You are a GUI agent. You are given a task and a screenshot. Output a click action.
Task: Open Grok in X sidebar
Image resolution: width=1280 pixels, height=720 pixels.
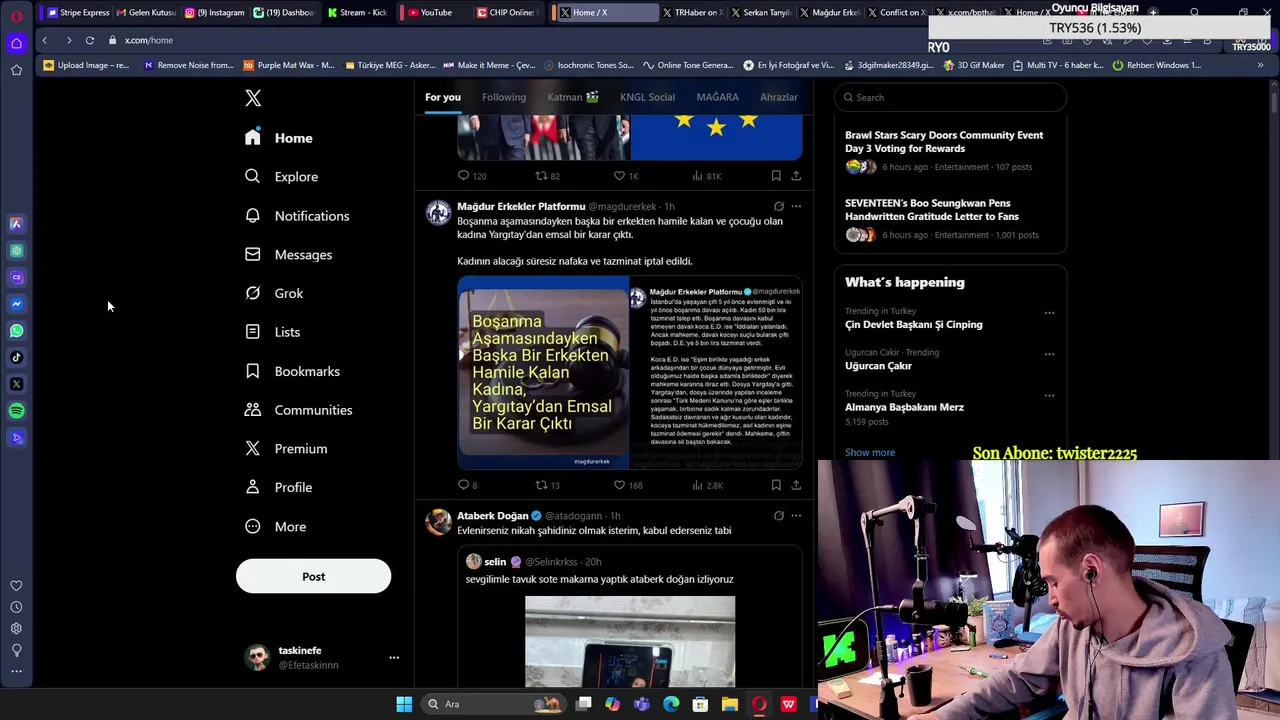click(274, 293)
